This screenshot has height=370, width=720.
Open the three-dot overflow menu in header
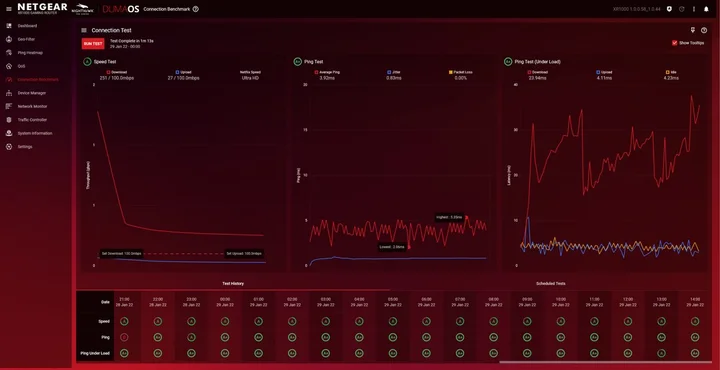[x=694, y=9]
